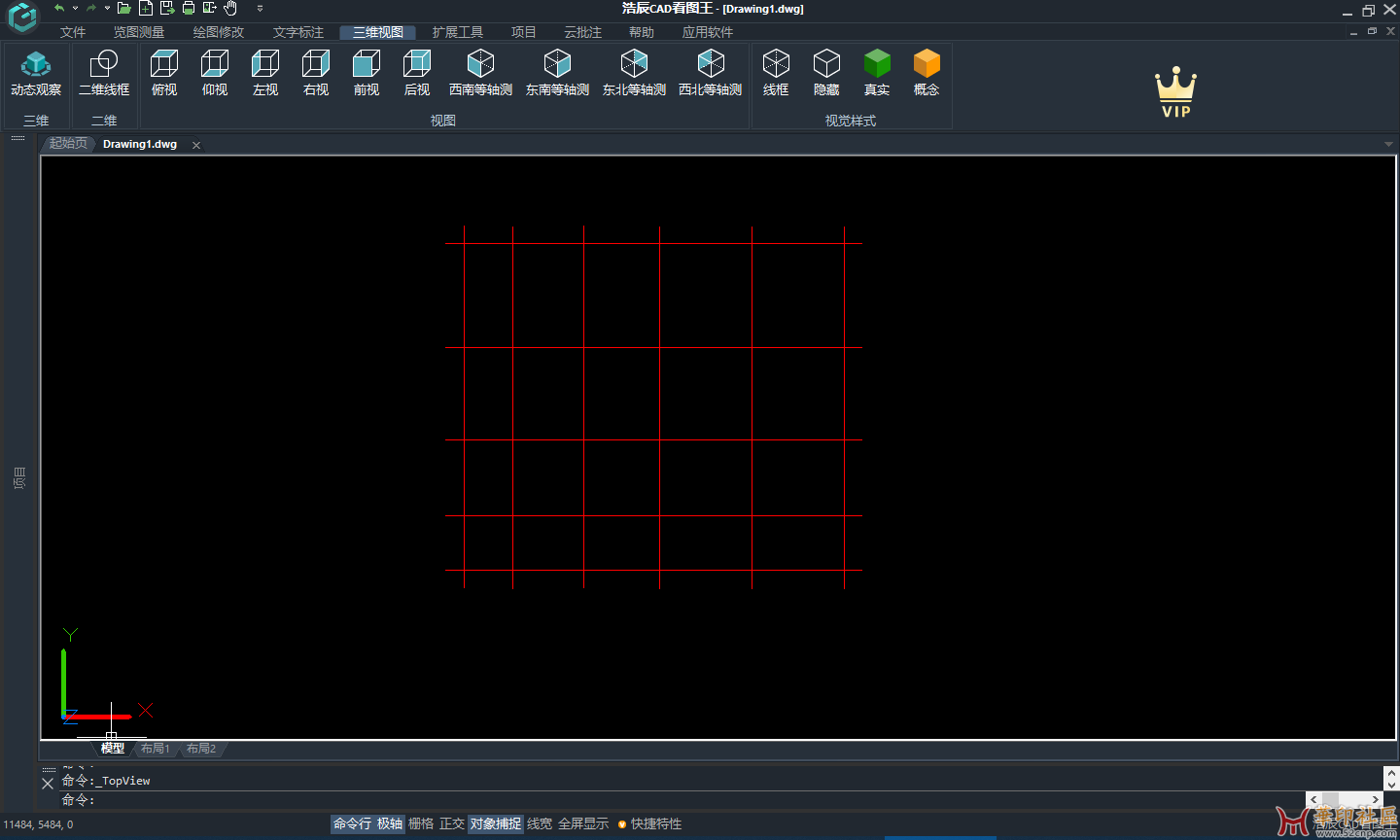Click the undo arrow icon
1400x840 pixels.
click(59, 8)
